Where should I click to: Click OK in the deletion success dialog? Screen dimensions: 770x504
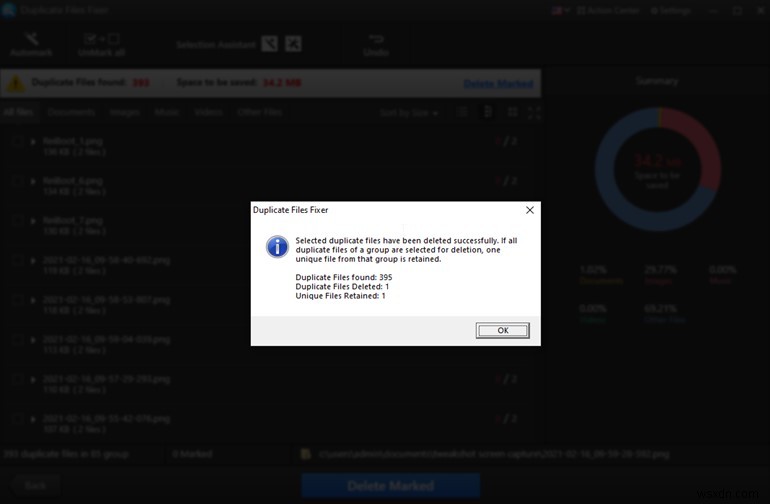(x=502, y=330)
